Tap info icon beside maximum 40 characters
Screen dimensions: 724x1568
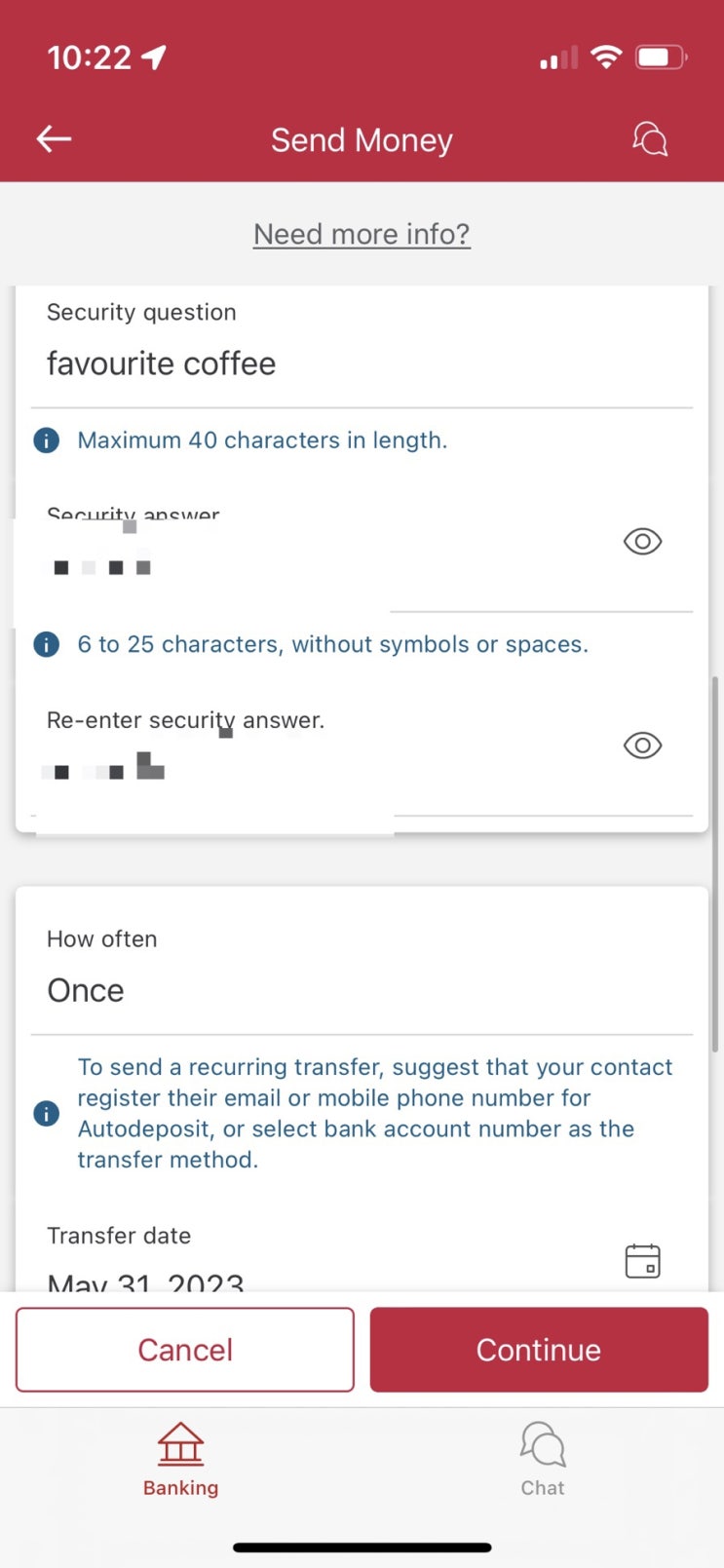tap(46, 440)
